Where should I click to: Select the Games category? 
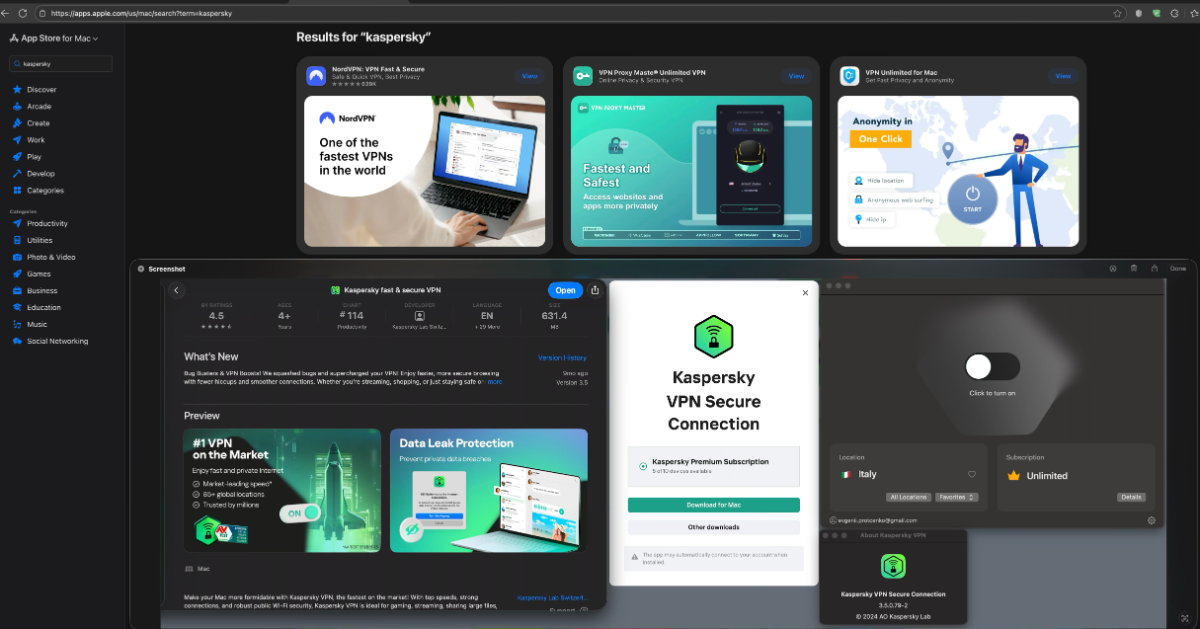tap(32, 274)
